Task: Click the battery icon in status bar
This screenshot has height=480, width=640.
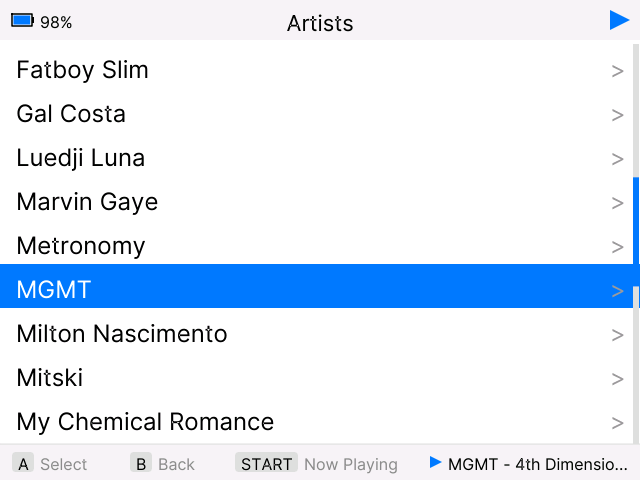Action: coord(22,21)
